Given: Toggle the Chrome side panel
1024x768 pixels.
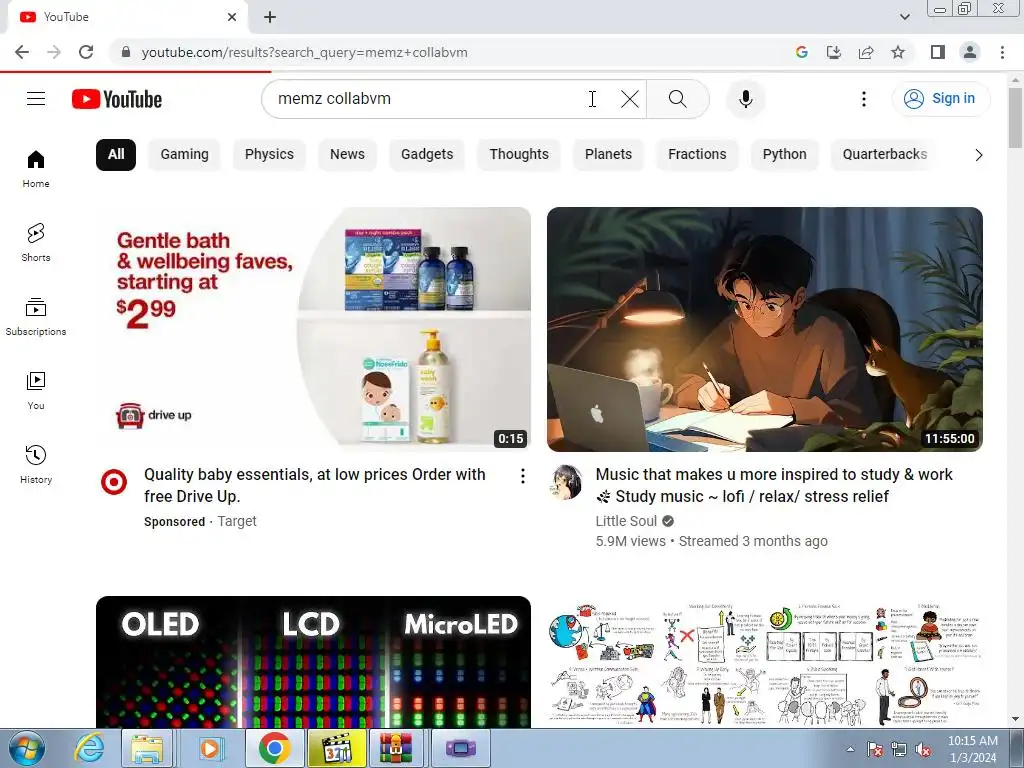Looking at the screenshot, I should [x=938, y=52].
